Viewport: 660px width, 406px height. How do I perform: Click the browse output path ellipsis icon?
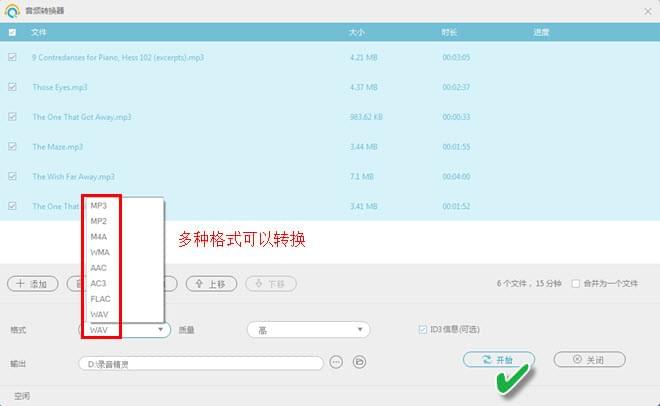point(336,362)
